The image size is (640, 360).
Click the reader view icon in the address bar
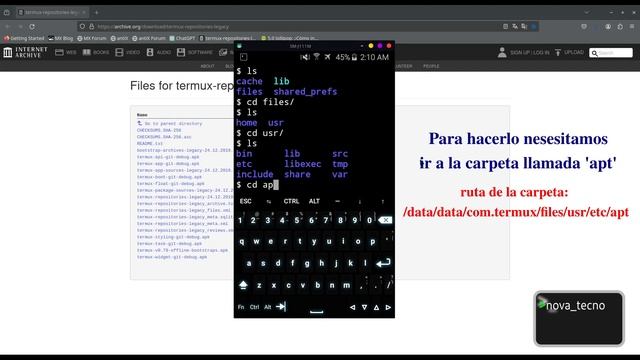tap(505, 27)
